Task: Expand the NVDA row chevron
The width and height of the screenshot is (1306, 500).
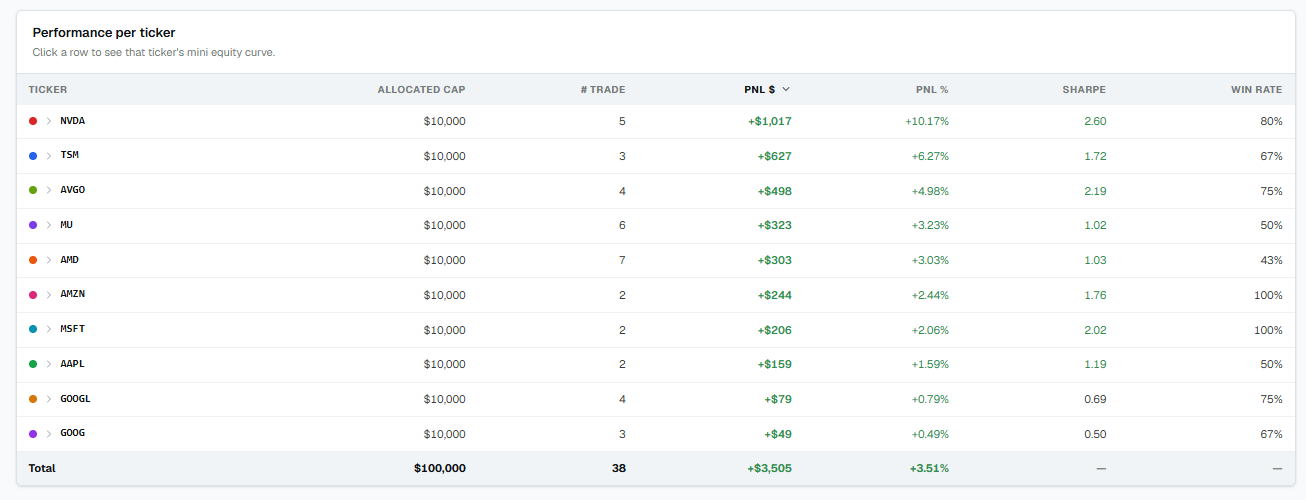Action: [48, 121]
